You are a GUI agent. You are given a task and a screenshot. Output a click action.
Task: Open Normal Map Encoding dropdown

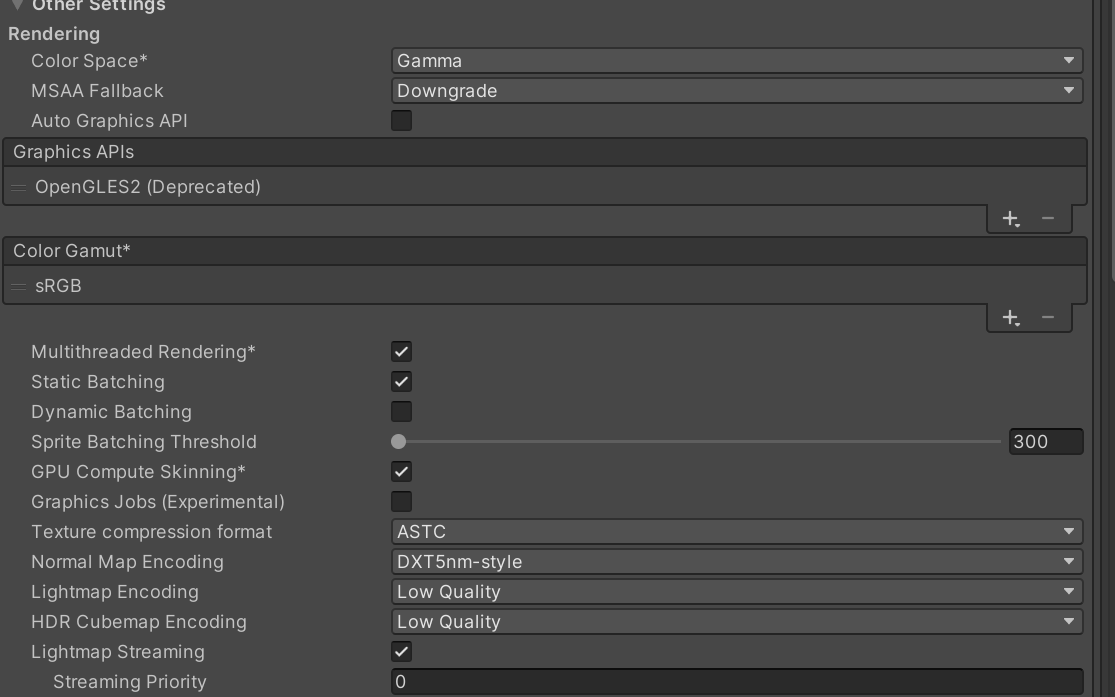tap(737, 561)
